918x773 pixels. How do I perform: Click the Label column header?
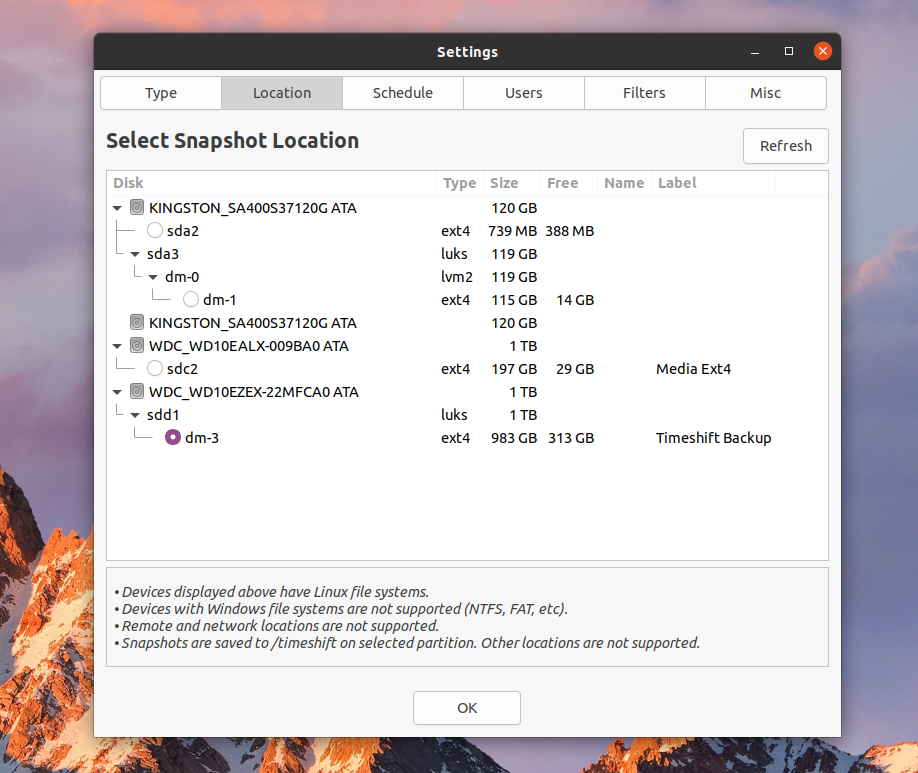[713, 183]
